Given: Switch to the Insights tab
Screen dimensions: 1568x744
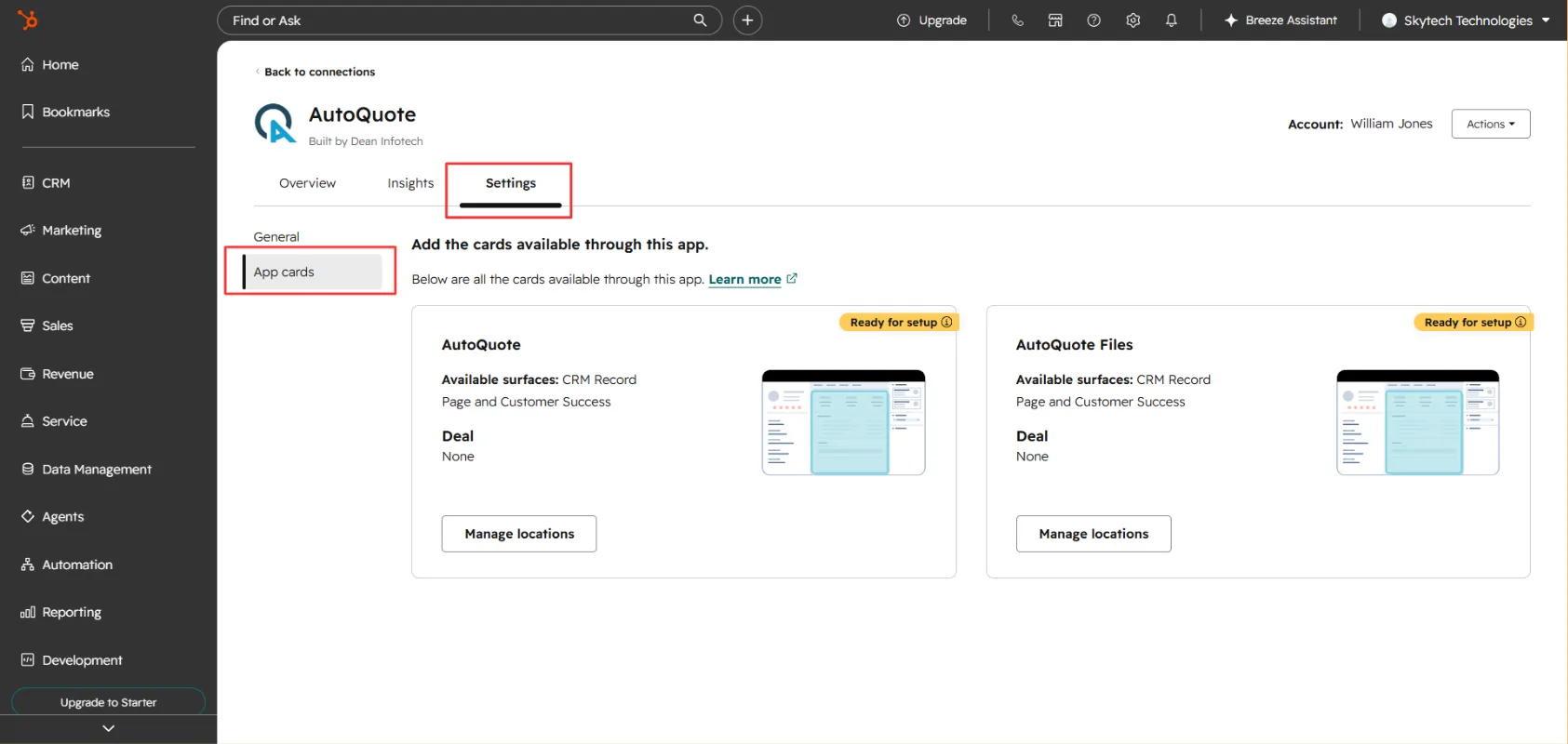Looking at the screenshot, I should pyautogui.click(x=410, y=183).
